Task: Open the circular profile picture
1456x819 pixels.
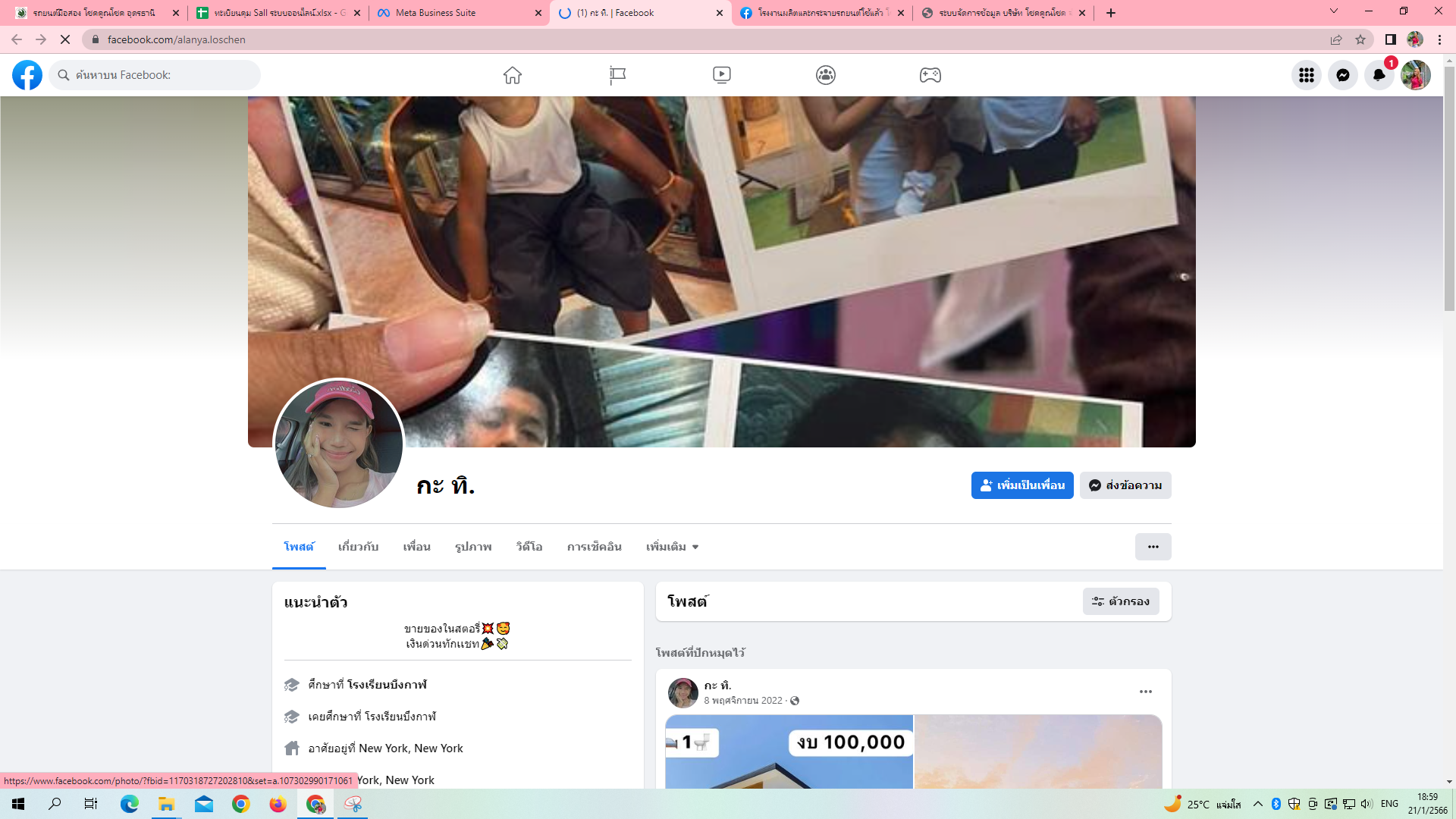Action: point(338,444)
